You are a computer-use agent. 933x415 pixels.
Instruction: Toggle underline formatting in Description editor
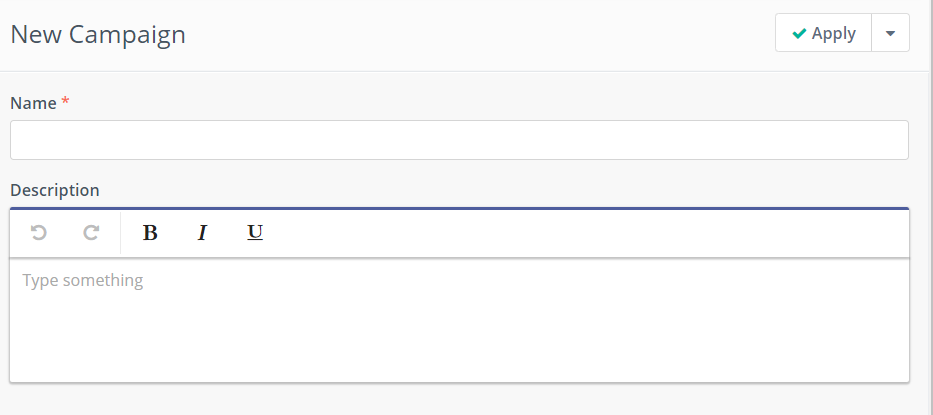(255, 233)
